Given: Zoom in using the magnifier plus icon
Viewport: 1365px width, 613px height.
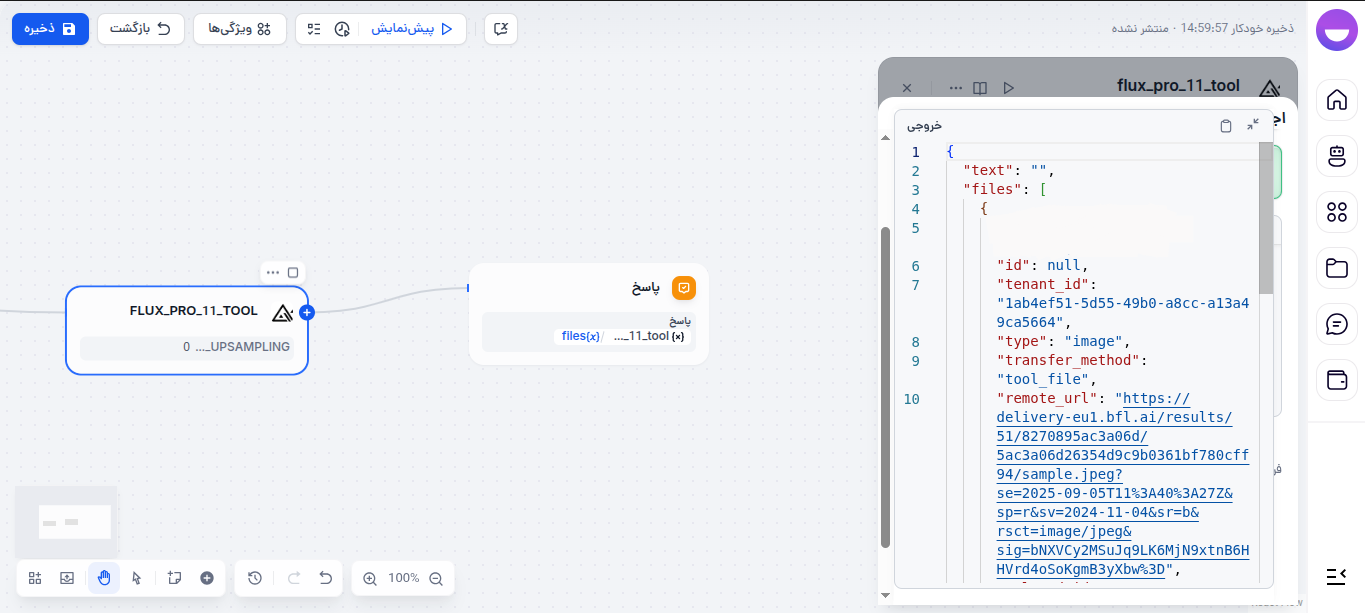Looking at the screenshot, I should point(369,578).
